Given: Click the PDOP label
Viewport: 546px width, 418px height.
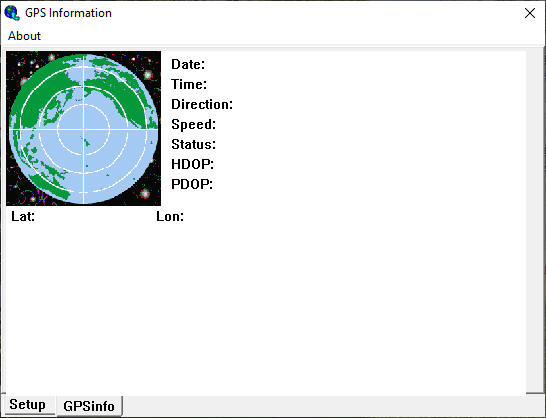Looking at the screenshot, I should tap(192, 184).
